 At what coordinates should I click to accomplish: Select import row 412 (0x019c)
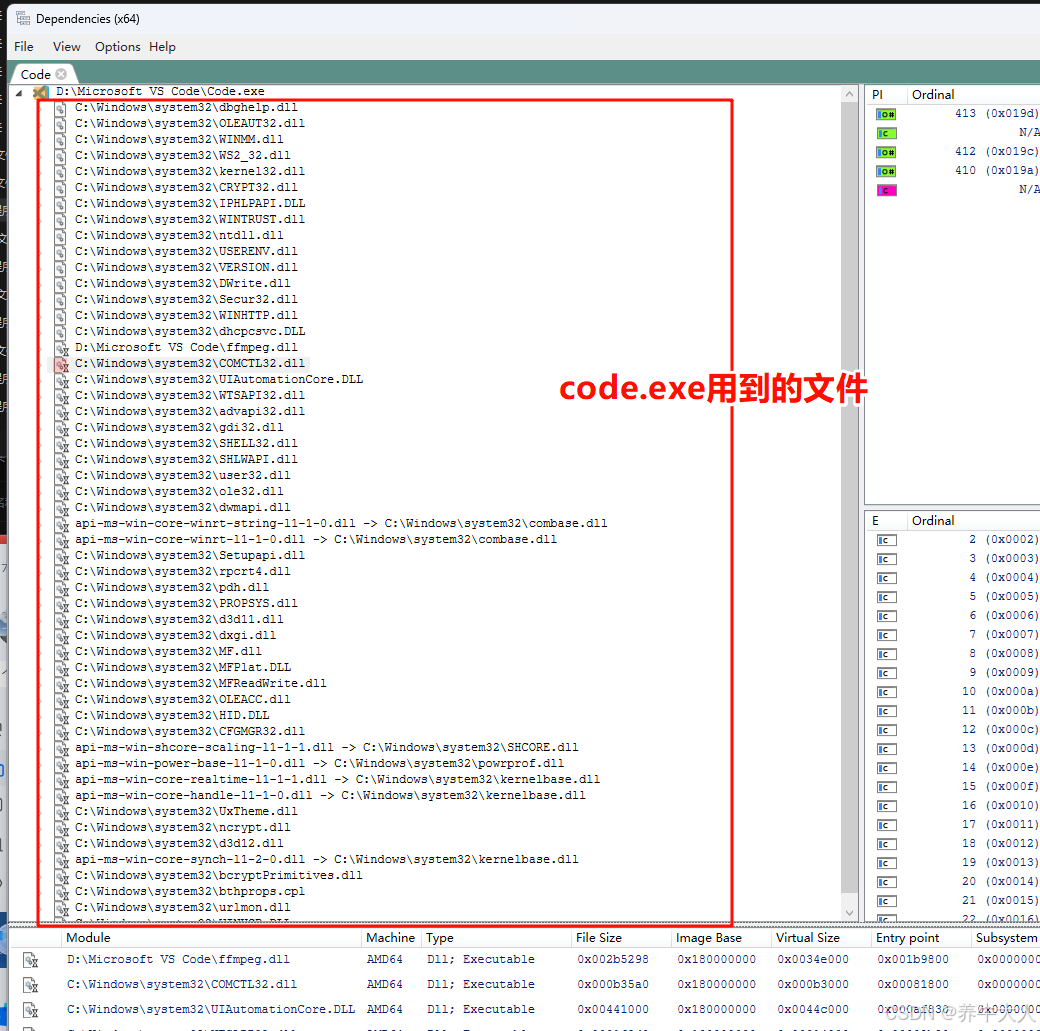(954, 152)
